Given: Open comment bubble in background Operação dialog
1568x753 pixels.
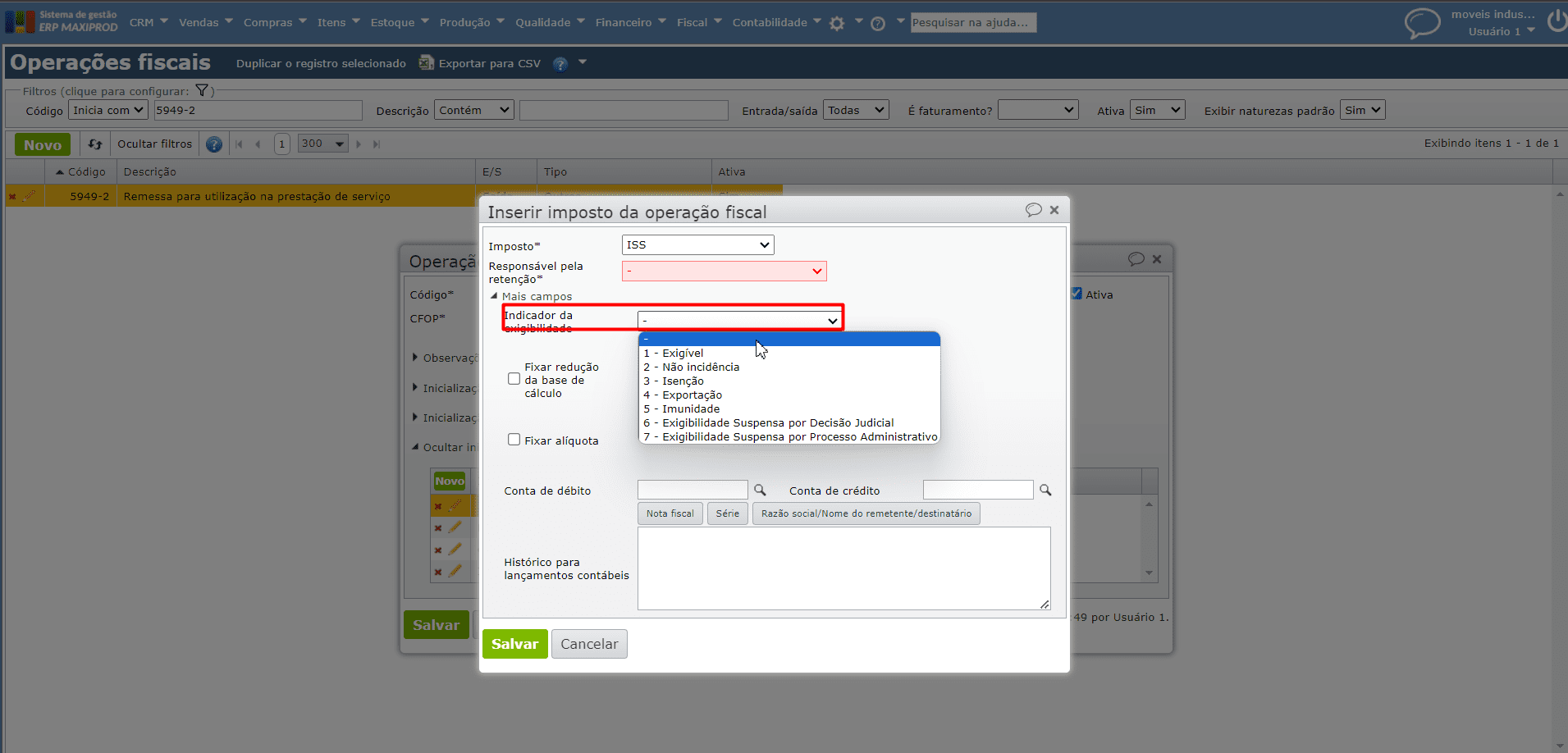Looking at the screenshot, I should tap(1136, 259).
